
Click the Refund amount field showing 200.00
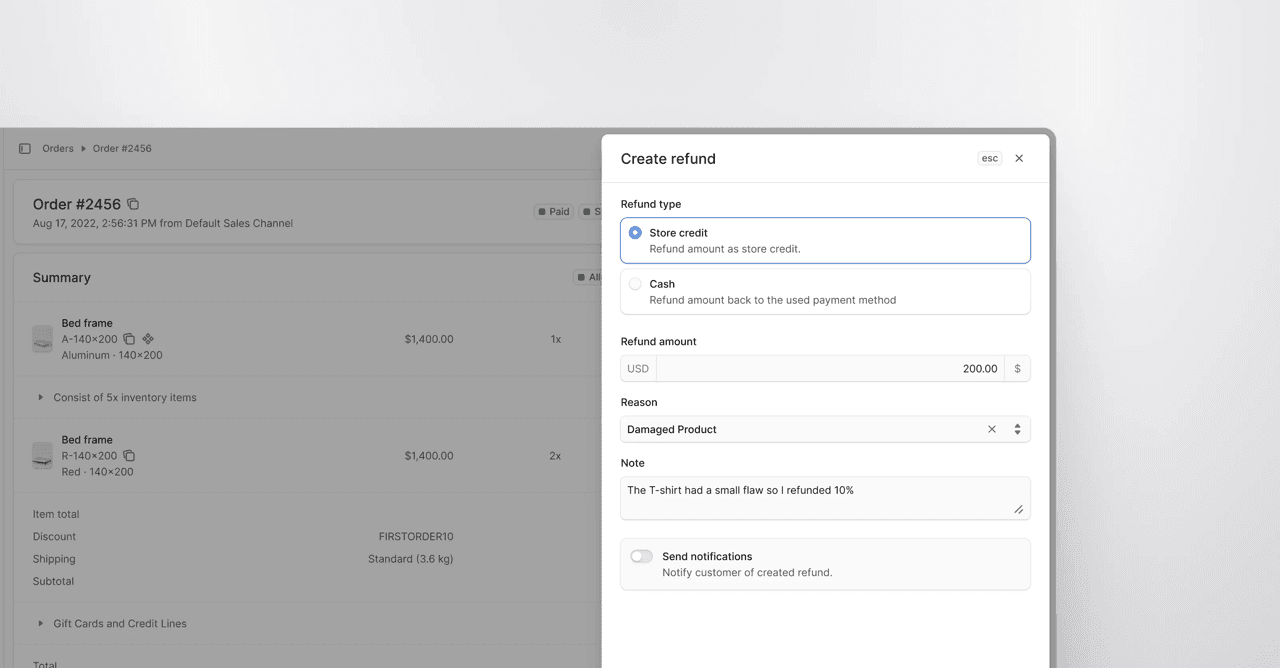coord(830,368)
